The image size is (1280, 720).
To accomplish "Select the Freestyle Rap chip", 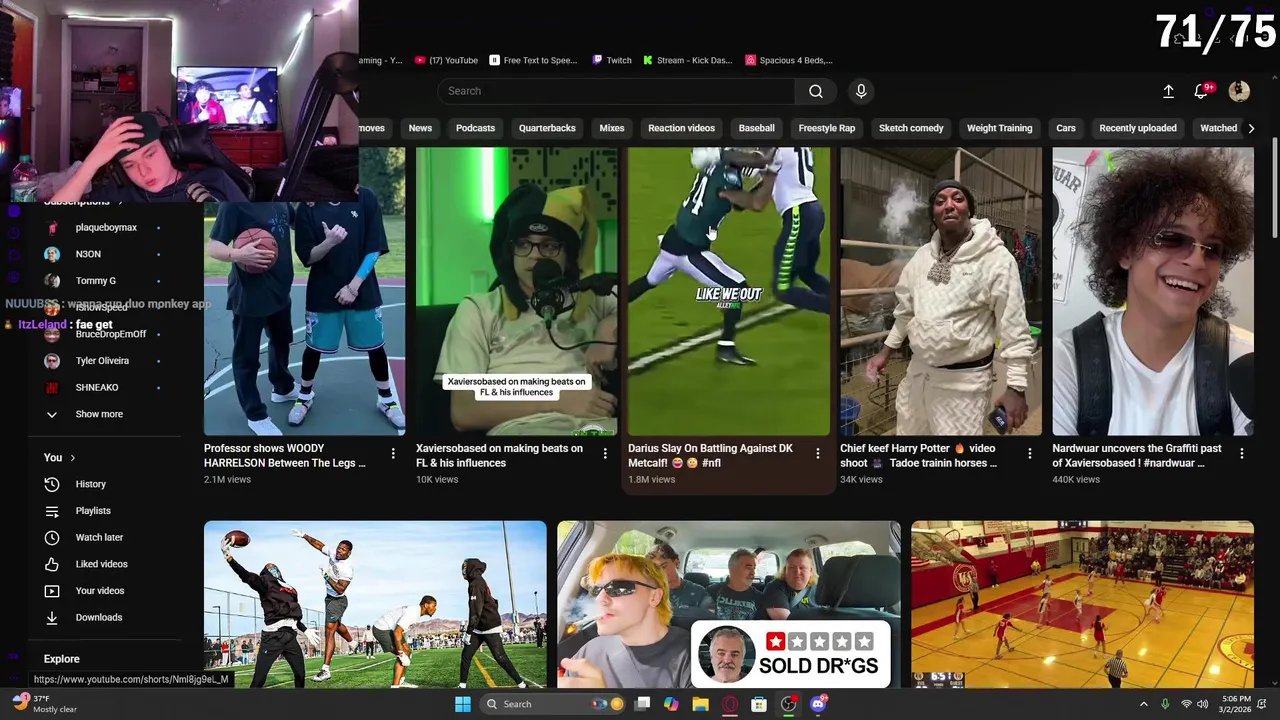I will pos(827,128).
